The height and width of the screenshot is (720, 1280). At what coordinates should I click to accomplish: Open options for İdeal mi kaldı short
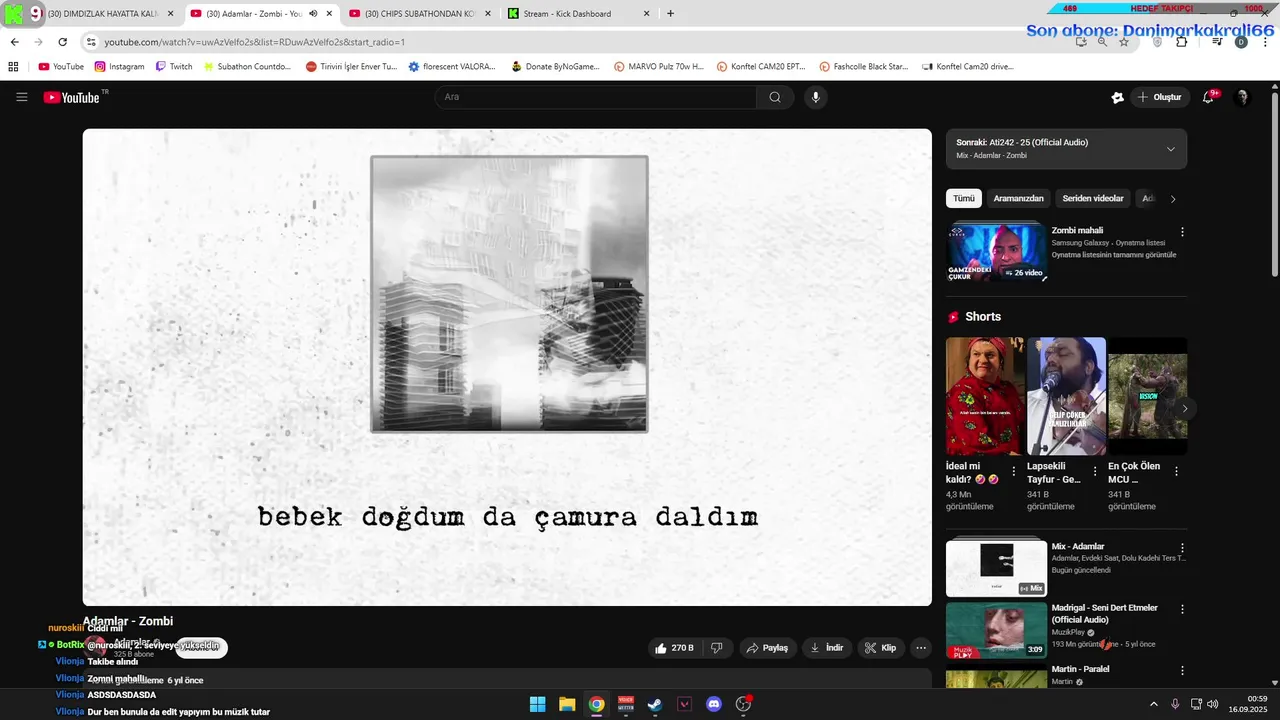coord(1014,471)
